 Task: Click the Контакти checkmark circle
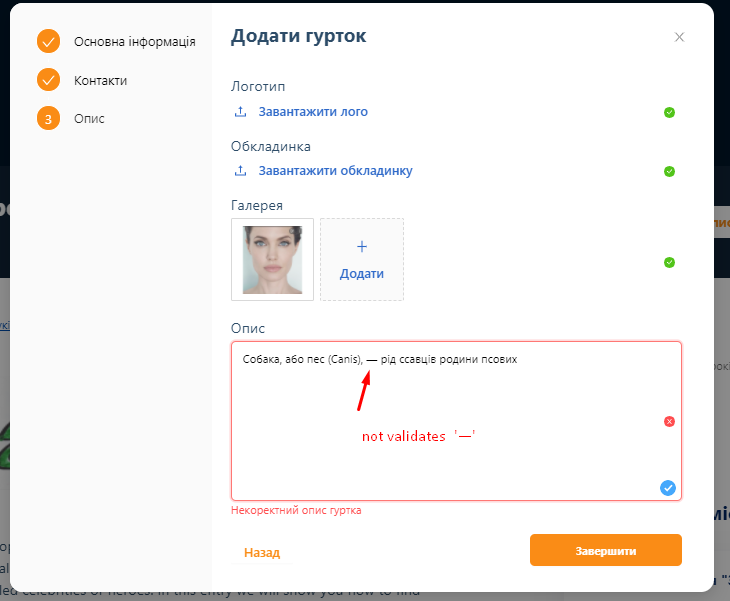coord(48,80)
